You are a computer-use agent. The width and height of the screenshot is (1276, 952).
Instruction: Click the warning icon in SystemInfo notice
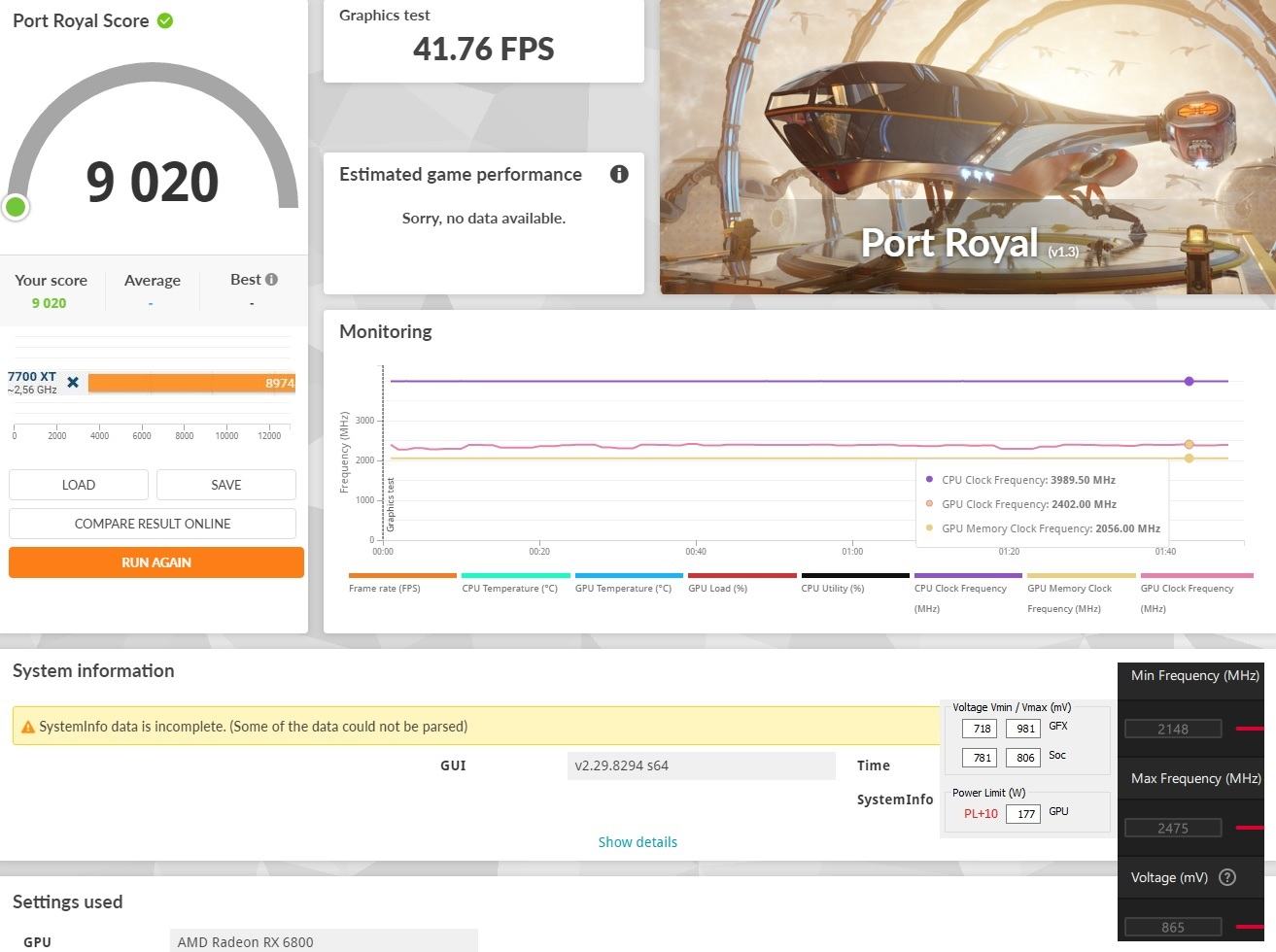pyautogui.click(x=28, y=727)
